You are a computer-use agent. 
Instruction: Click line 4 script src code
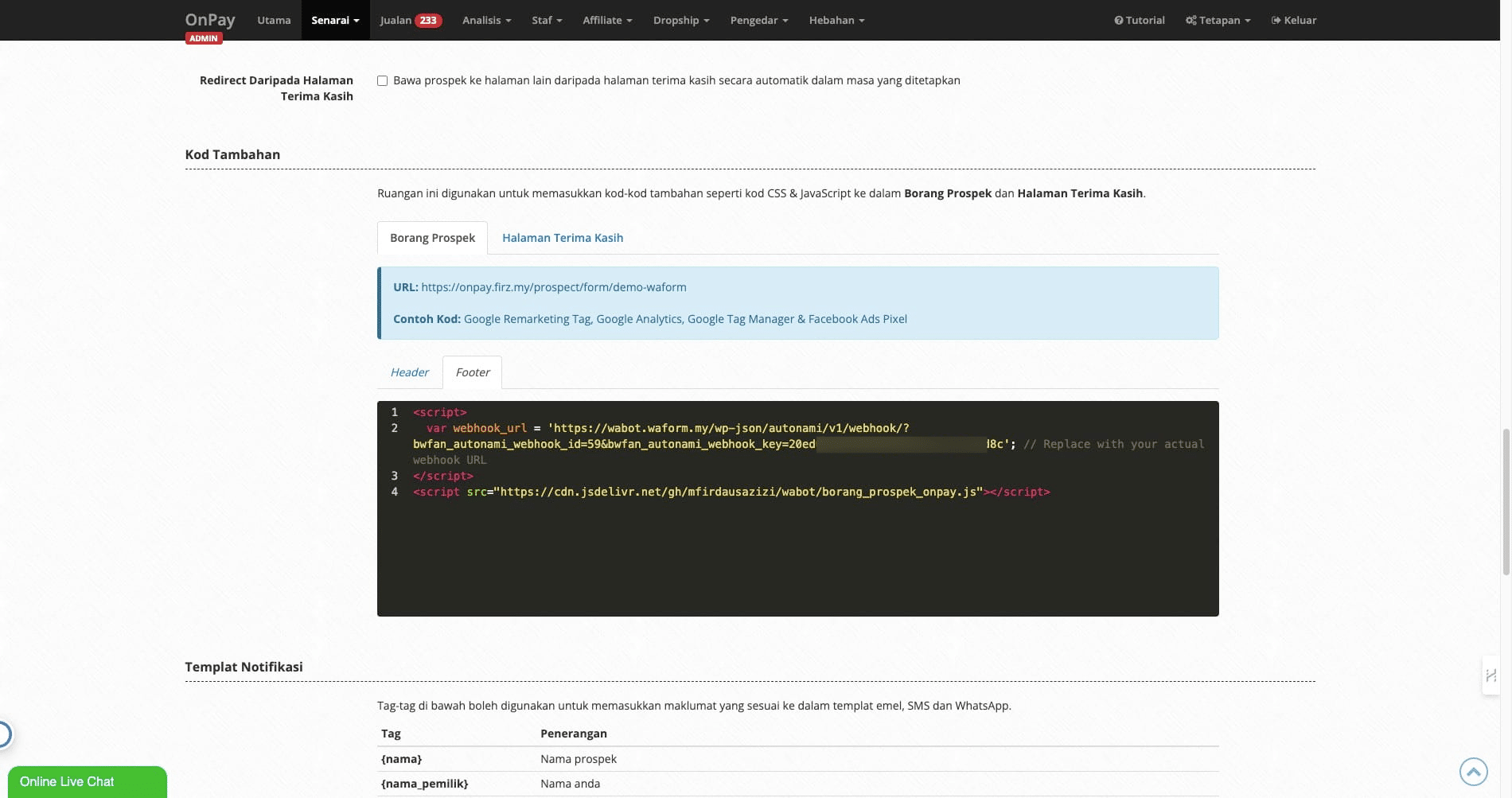tap(731, 492)
